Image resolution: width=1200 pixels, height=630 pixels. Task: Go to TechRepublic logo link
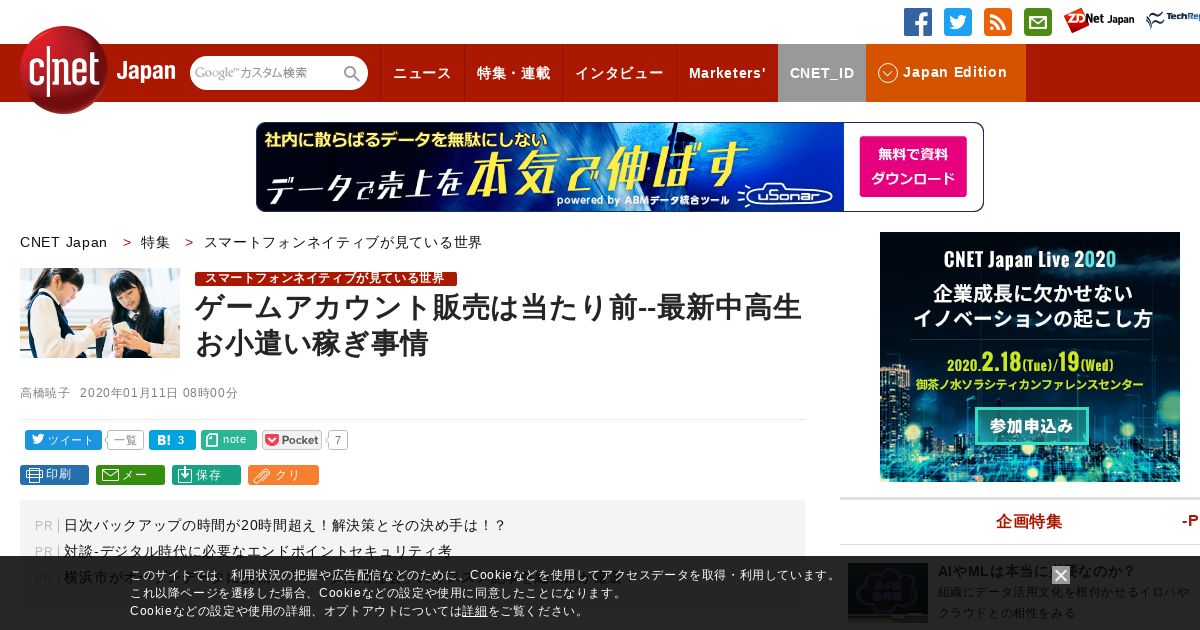point(1173,20)
